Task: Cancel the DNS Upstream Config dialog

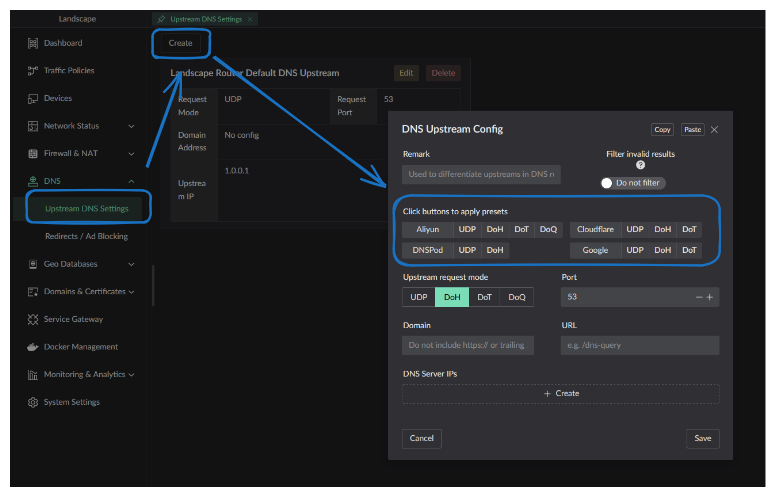Action: point(422,439)
